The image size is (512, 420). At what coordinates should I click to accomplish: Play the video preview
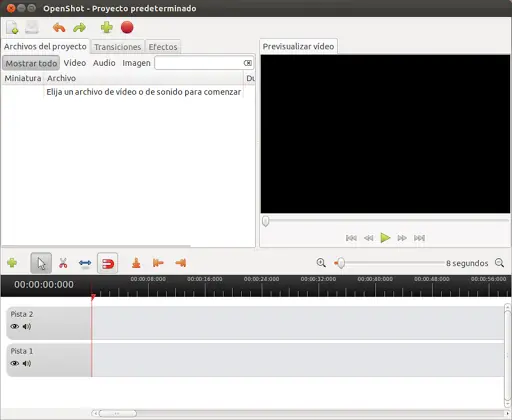(x=385, y=238)
